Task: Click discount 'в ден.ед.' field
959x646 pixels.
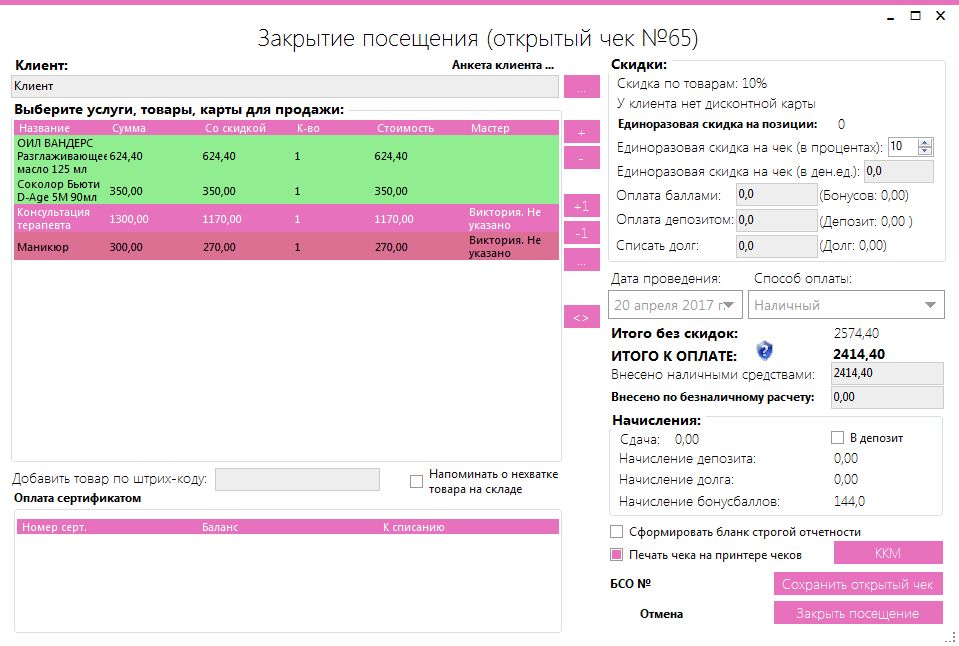Action: click(898, 171)
